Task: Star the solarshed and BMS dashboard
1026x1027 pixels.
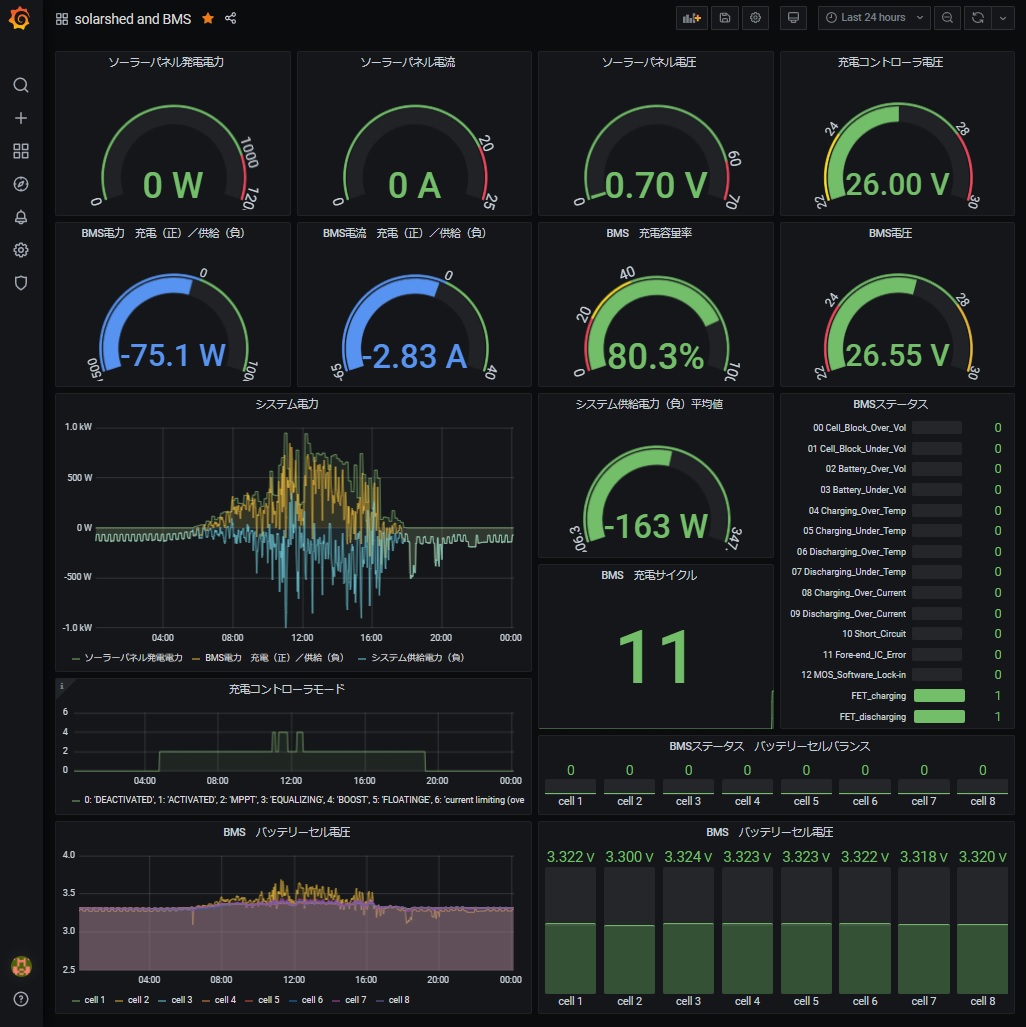Action: [x=208, y=18]
